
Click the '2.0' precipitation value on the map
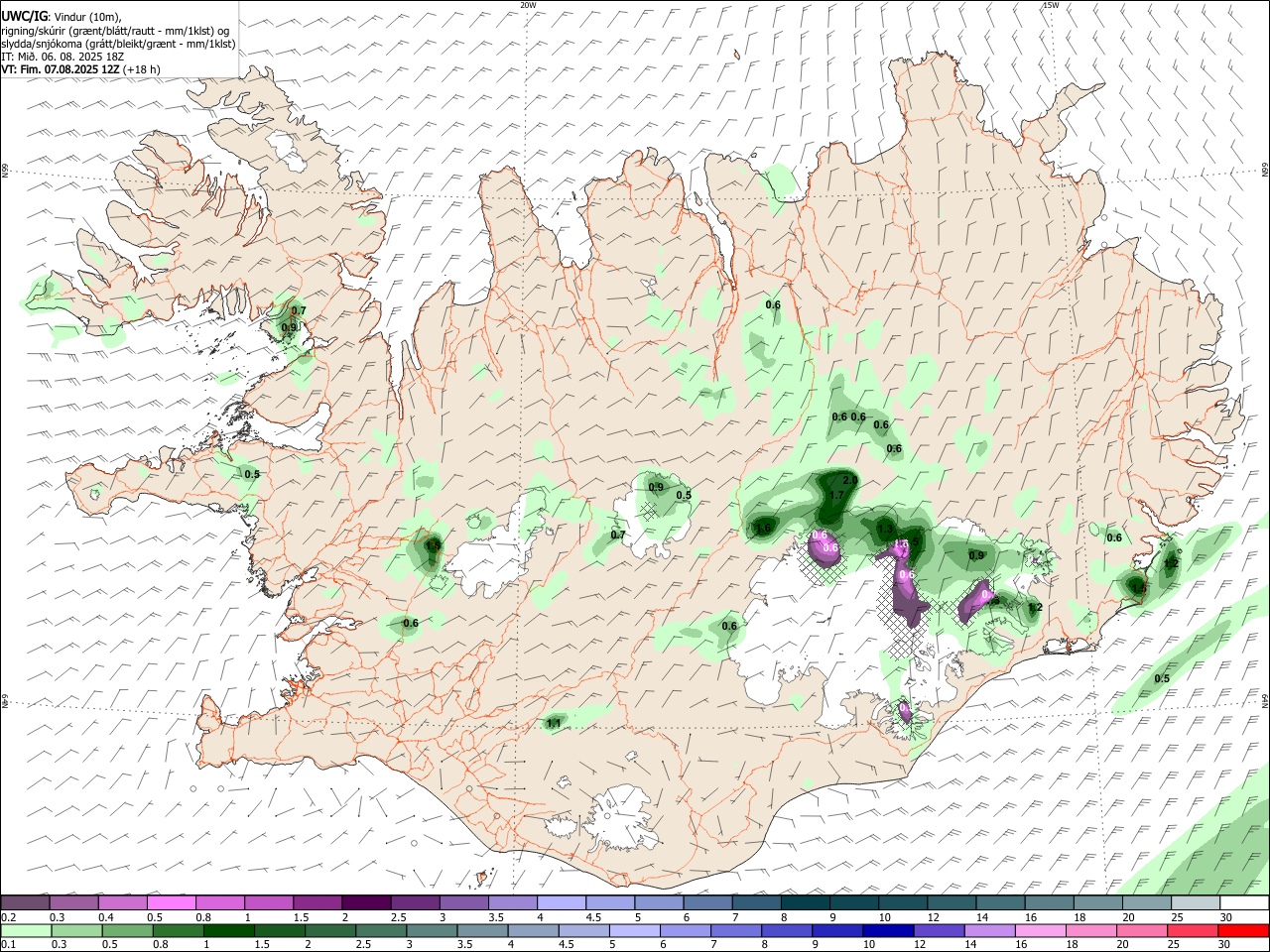849,481
